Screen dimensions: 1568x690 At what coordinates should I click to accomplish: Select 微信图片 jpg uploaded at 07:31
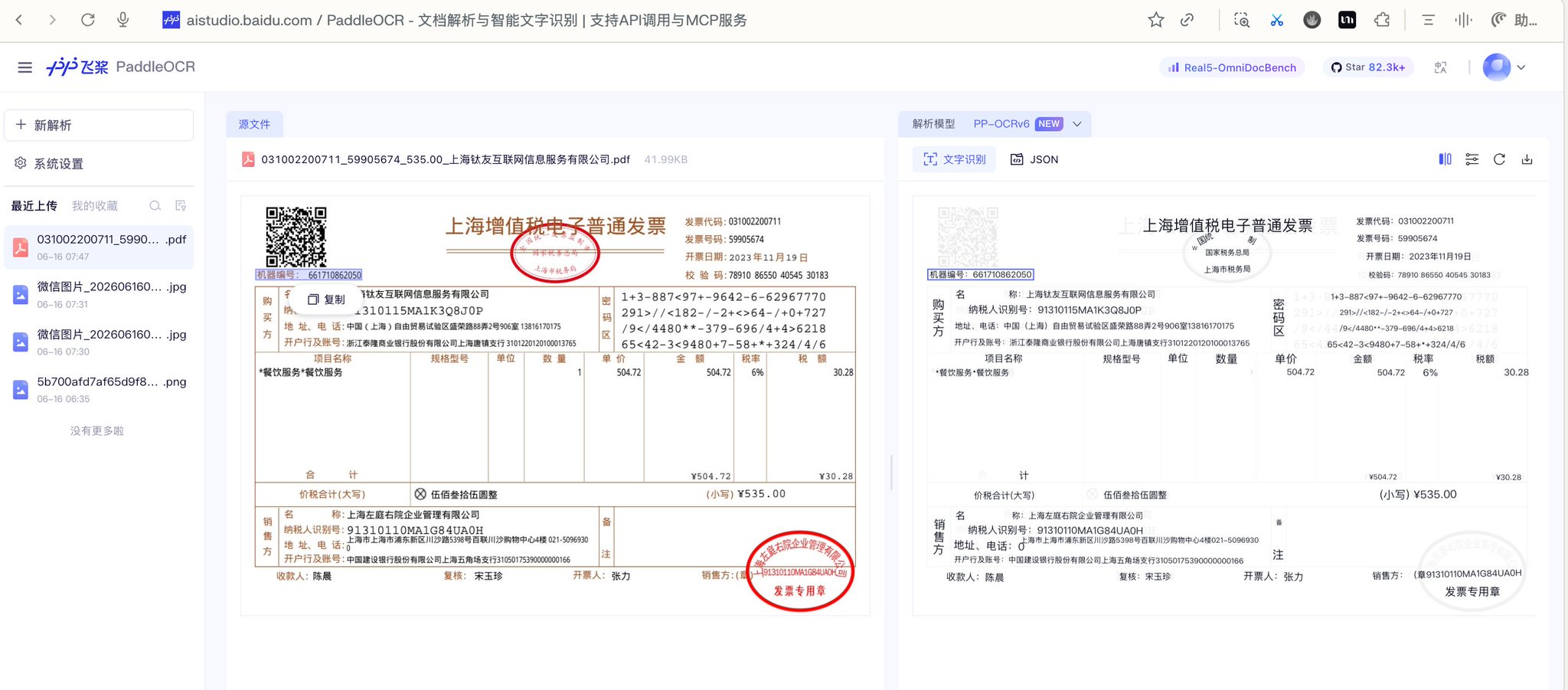click(99, 295)
